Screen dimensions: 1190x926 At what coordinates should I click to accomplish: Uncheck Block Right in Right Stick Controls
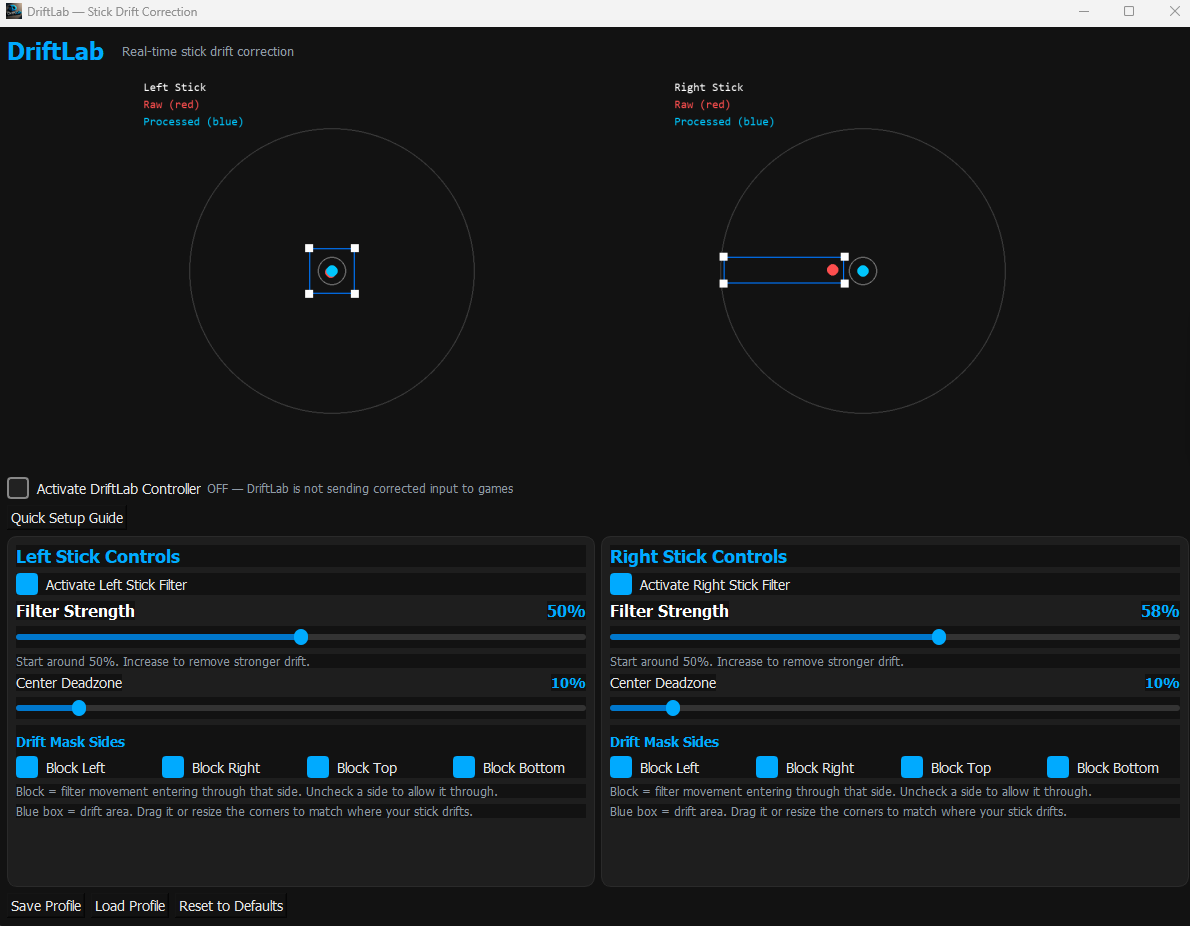767,767
